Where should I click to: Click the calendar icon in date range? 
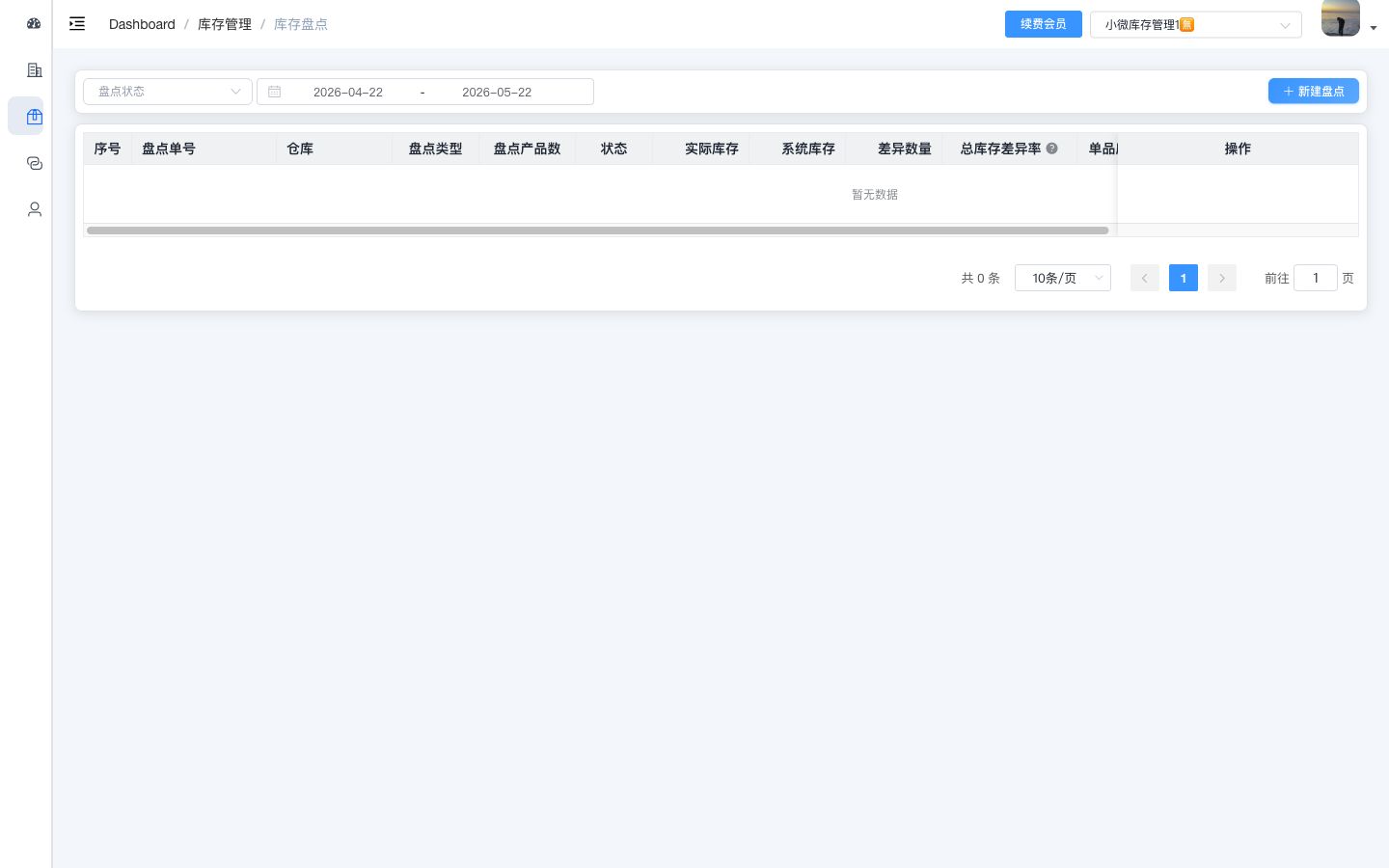(x=274, y=92)
